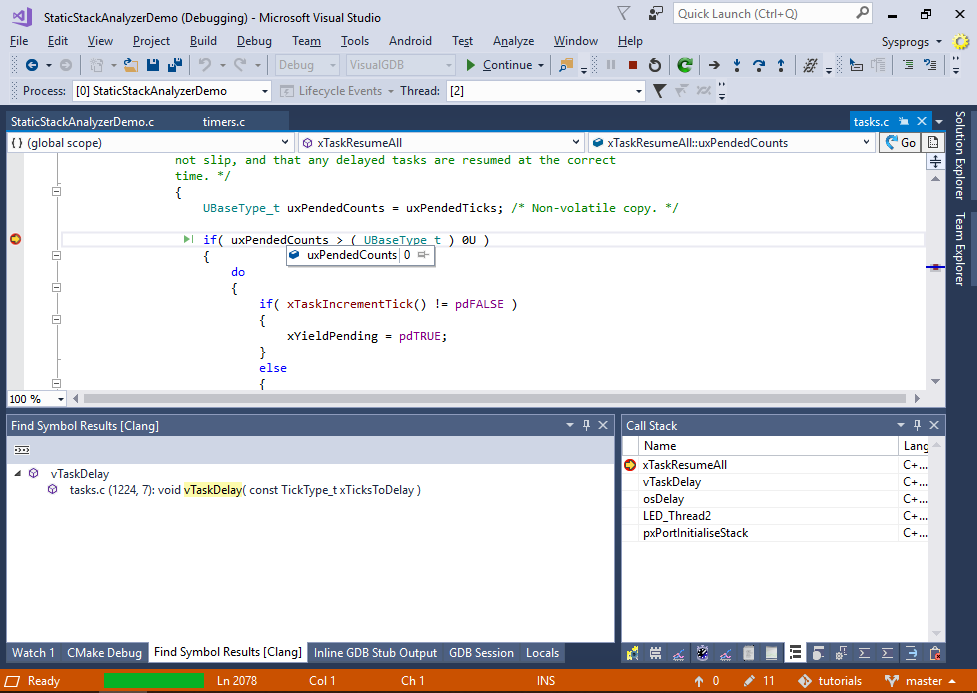Open the Process dropdown for StaticStackAnalyzerDemo
The height and width of the screenshot is (693, 977).
[x=265, y=91]
